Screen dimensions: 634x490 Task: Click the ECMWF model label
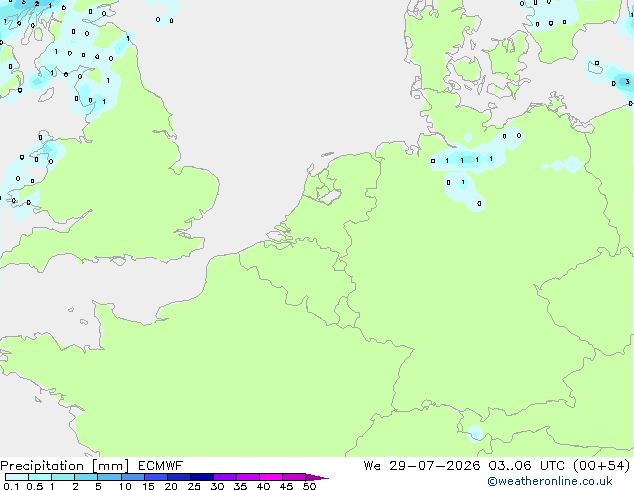pyautogui.click(x=161, y=466)
